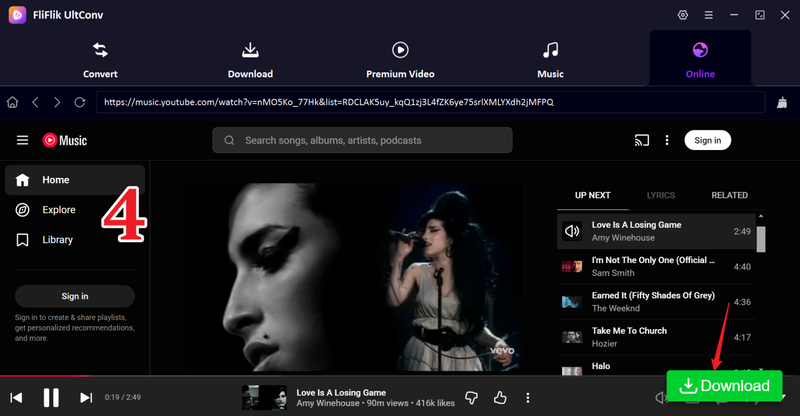The height and width of the screenshot is (416, 800).
Task: Open the Music tab
Action: click(550, 60)
